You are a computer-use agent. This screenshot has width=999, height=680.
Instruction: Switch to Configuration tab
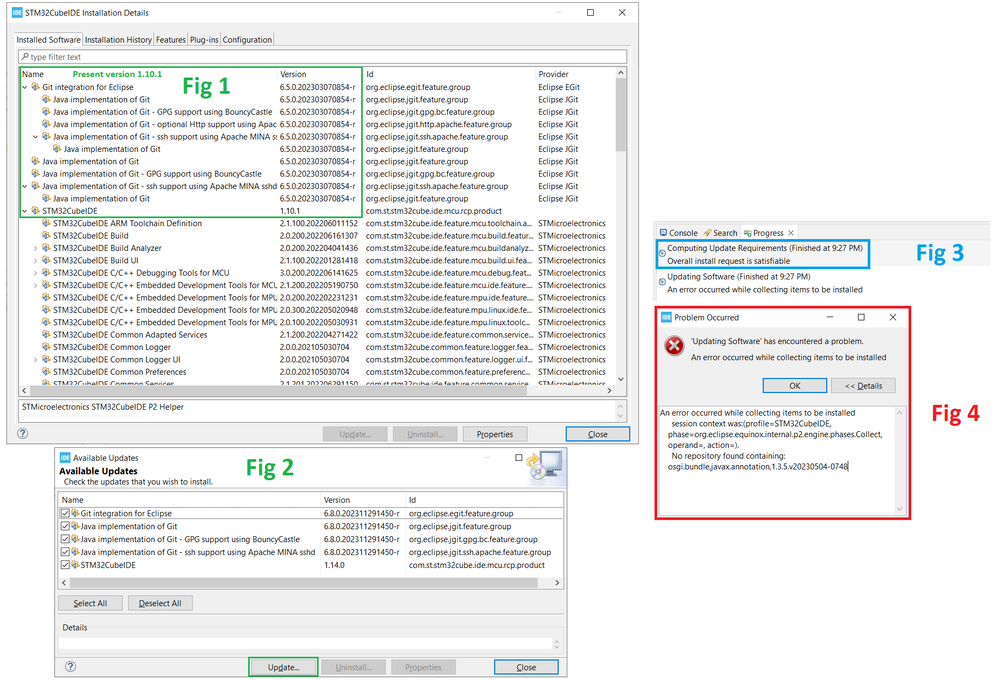(x=247, y=40)
